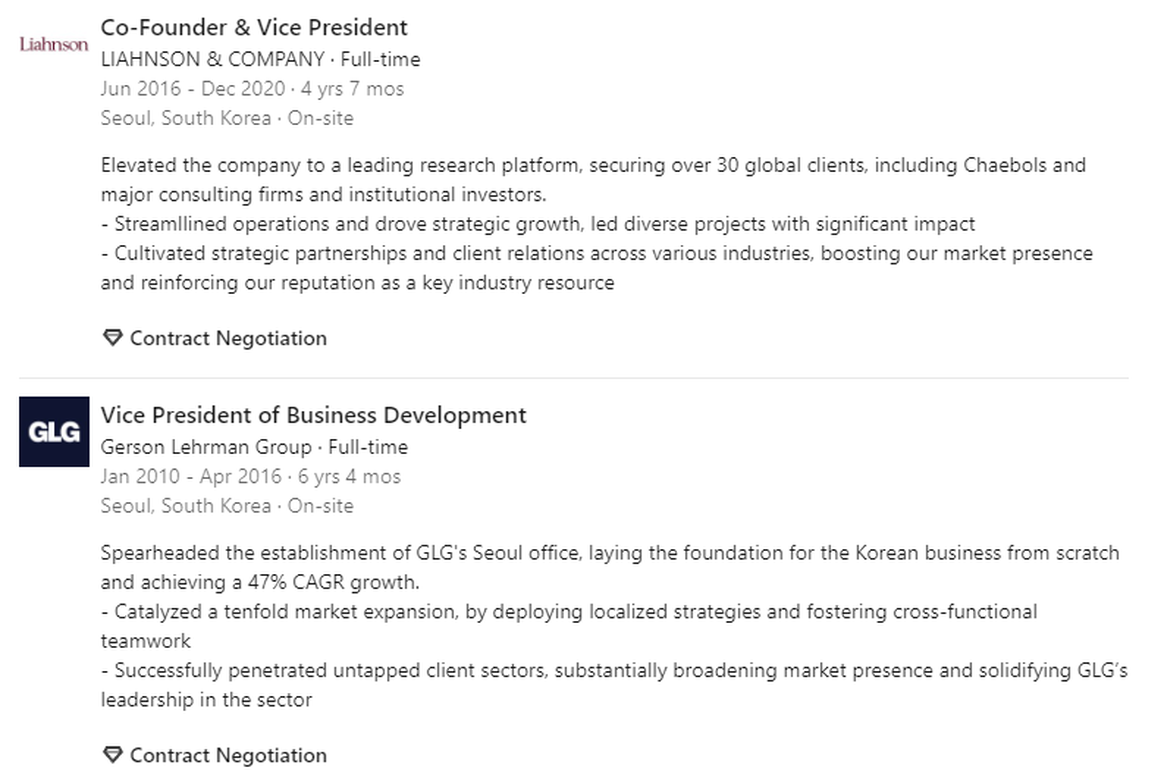Visit the Gerson Lehrman Group company name
Screen dimensions: 1164x774
coord(206,447)
